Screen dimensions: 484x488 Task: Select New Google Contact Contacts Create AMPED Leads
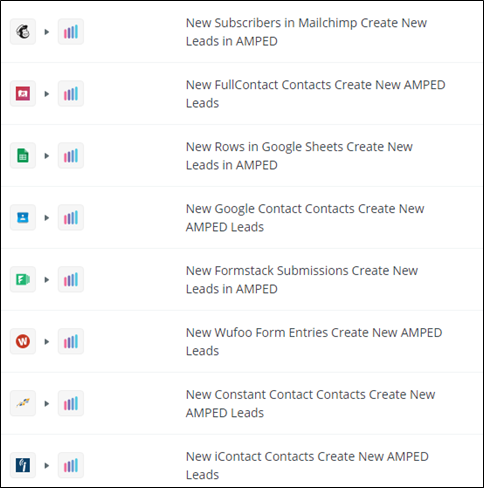(305, 218)
